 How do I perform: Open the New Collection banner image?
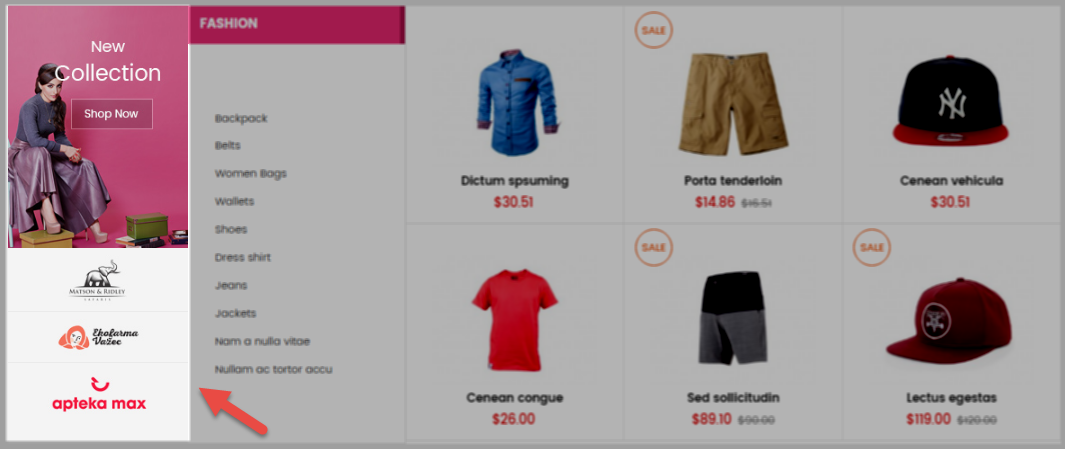(98, 127)
